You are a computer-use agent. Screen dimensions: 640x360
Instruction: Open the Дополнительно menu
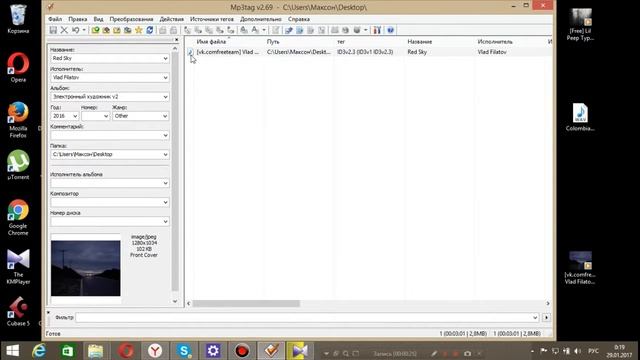(260, 19)
